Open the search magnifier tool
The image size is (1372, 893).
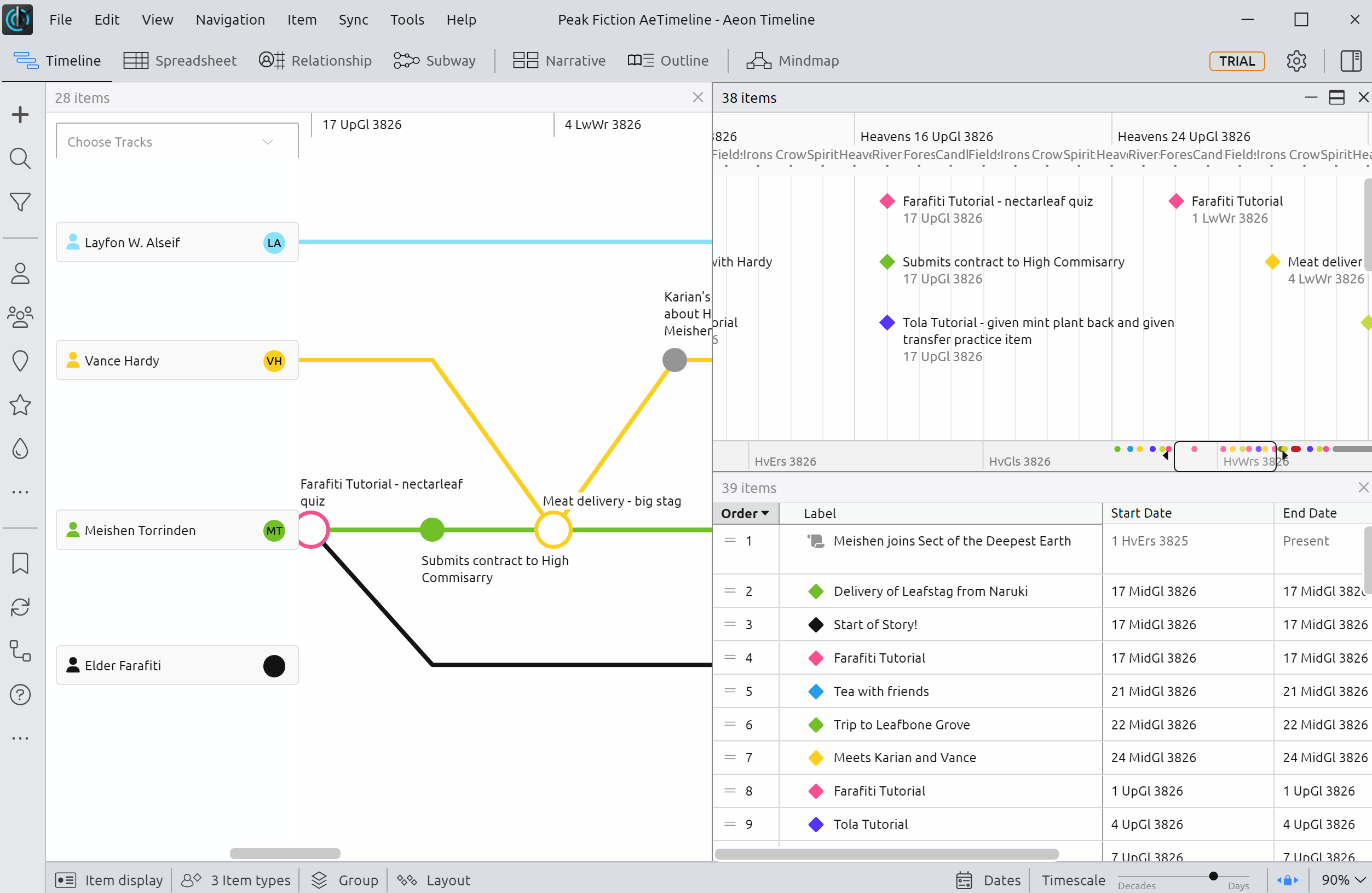(20, 159)
